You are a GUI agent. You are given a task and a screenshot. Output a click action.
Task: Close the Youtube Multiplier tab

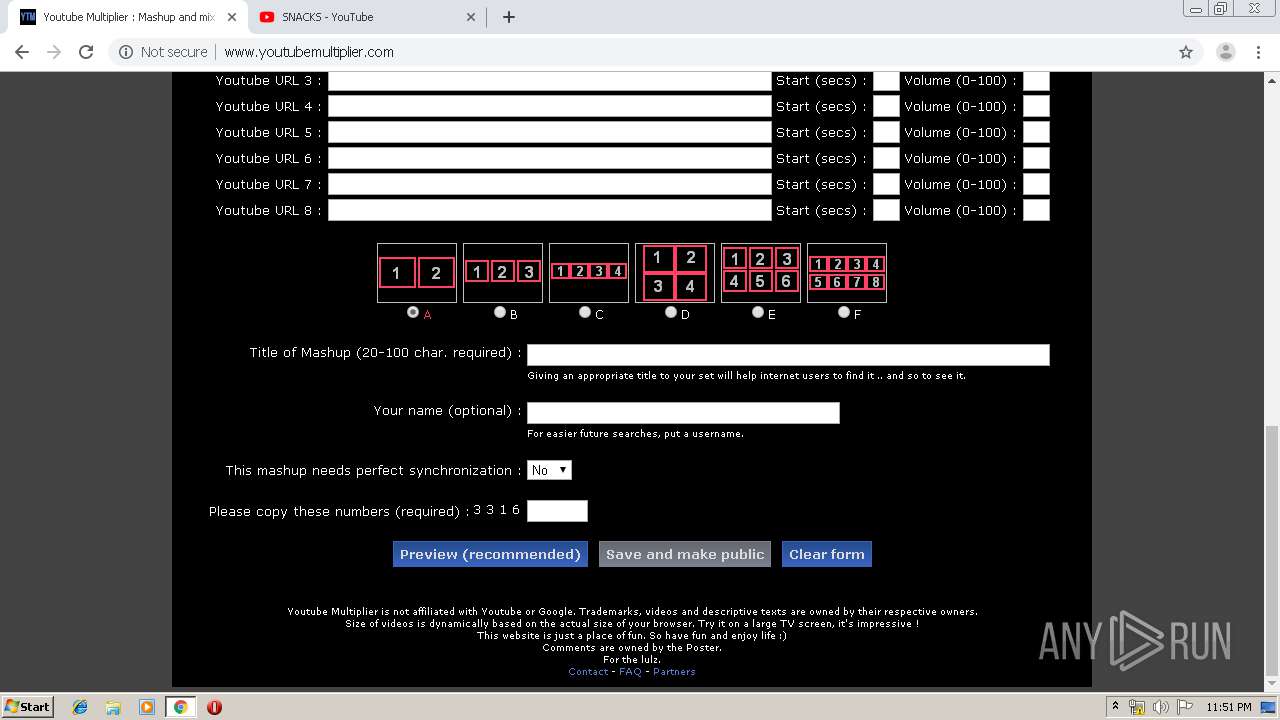click(x=230, y=17)
